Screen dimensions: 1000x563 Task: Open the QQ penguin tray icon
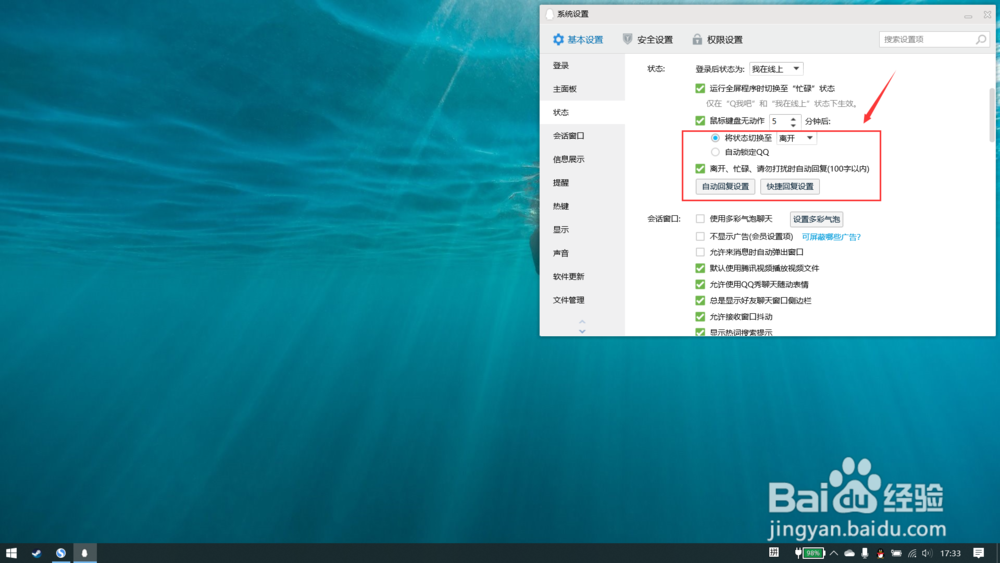coord(881,553)
